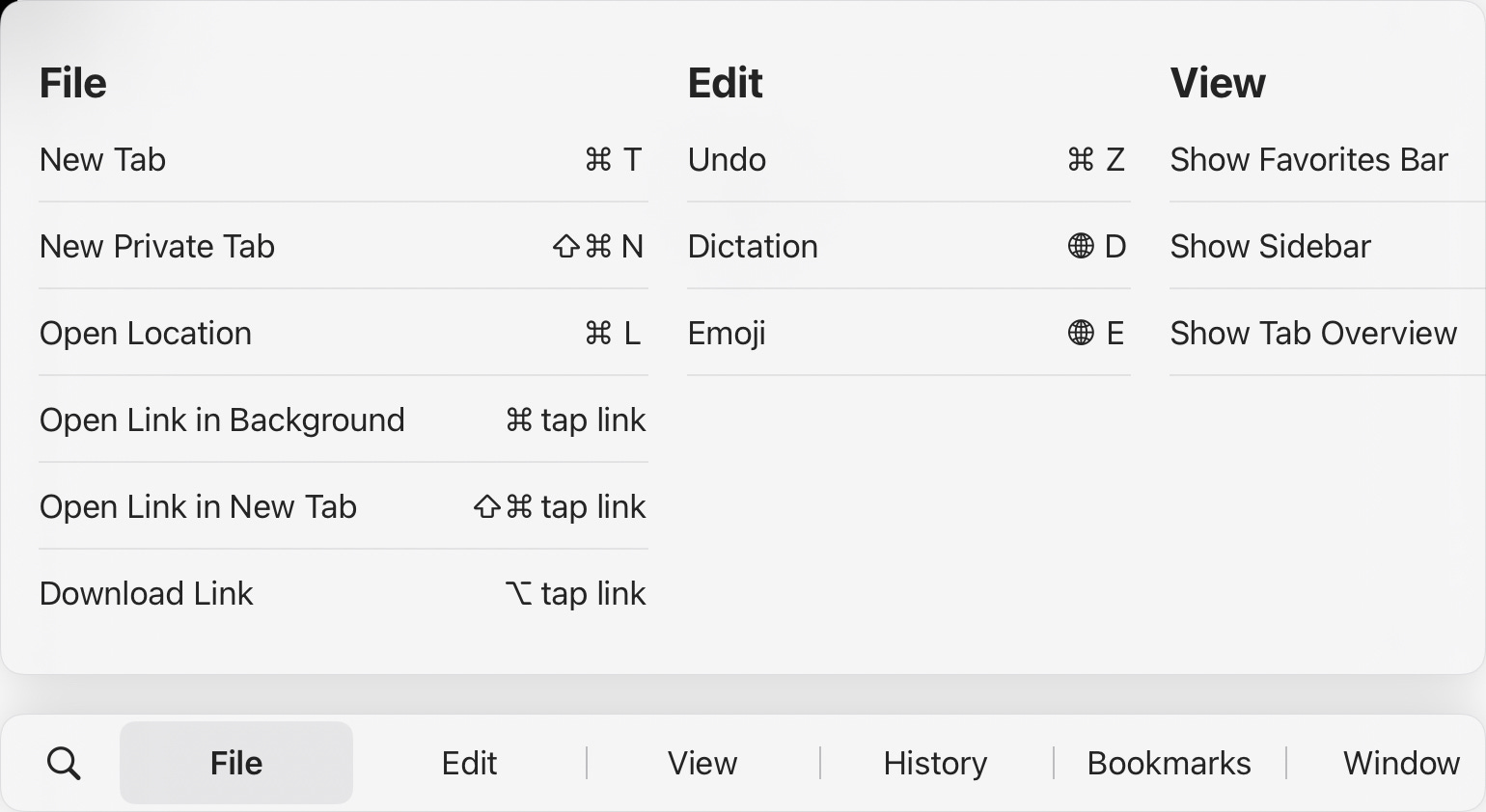Open the Bookmarks tab
This screenshot has width=1486, height=812.
tap(1169, 762)
